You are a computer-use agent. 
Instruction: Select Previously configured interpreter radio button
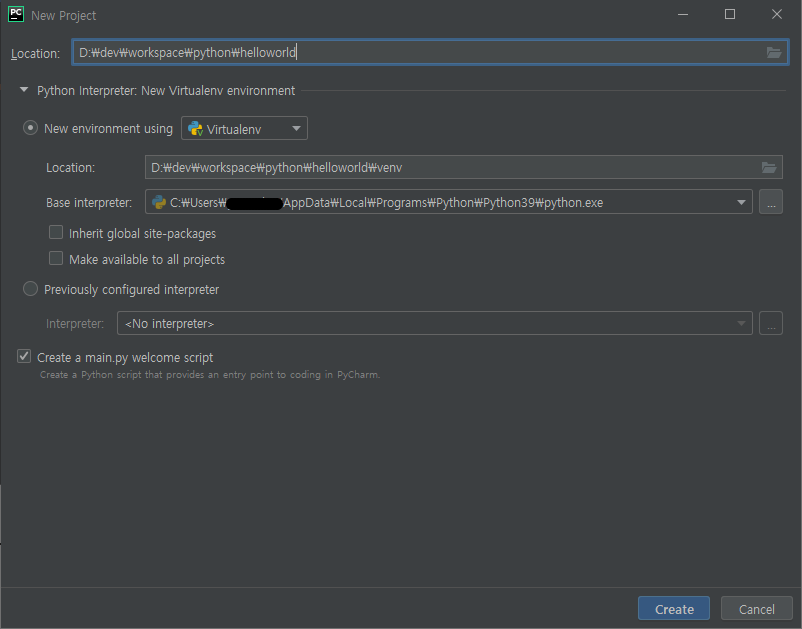pos(30,289)
